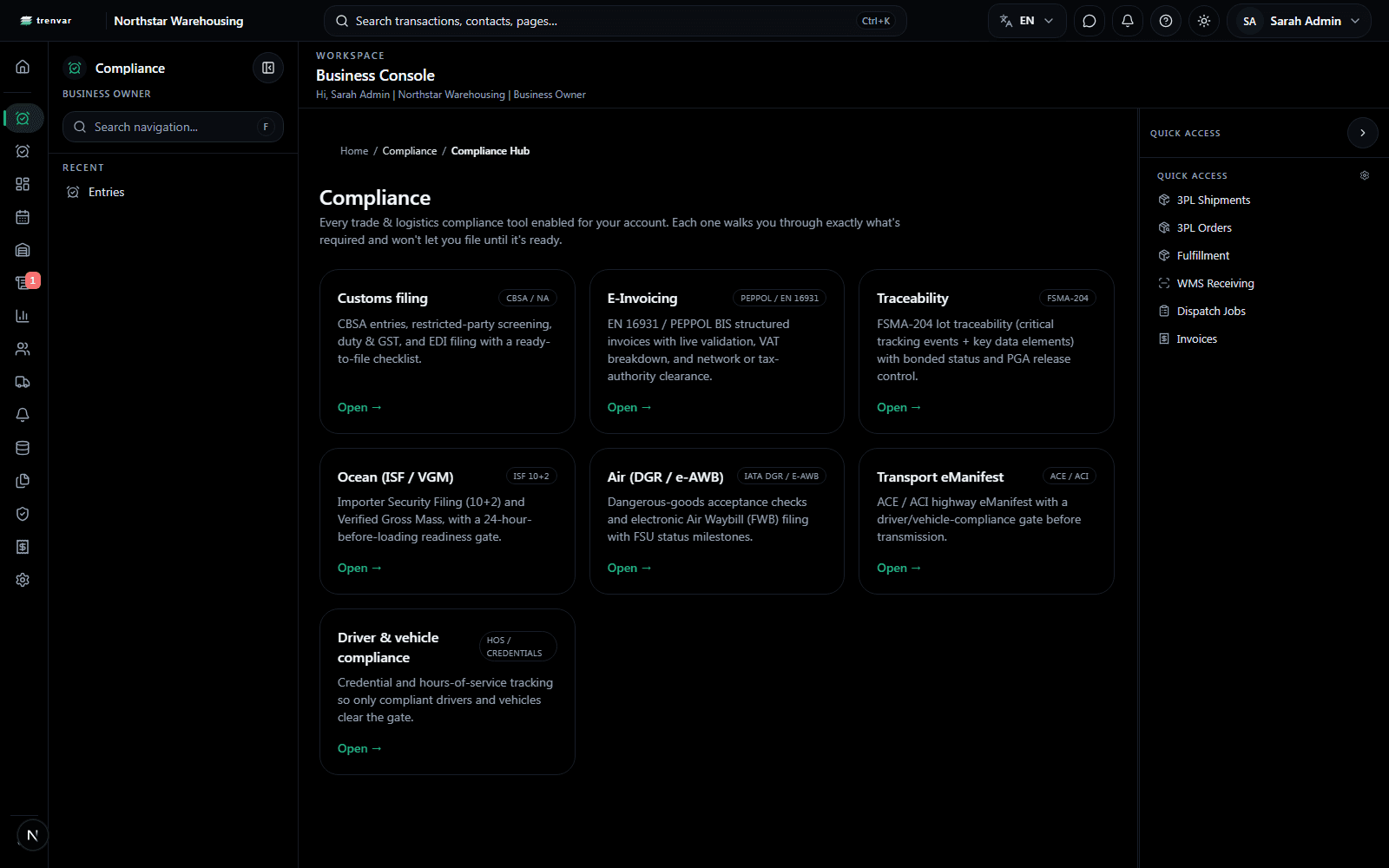Open Dispatch Jobs quick access link

tap(1210, 311)
